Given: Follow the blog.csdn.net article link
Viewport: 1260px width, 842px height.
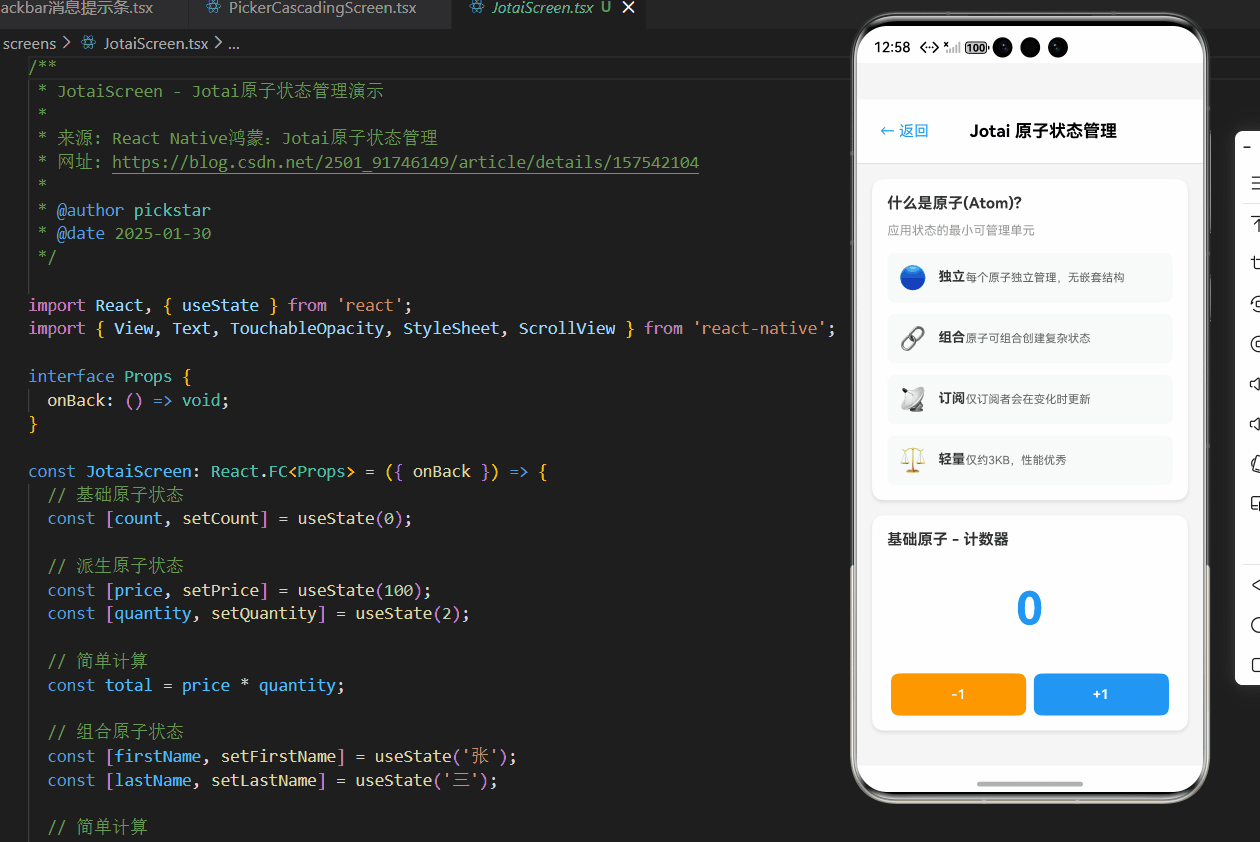Looking at the screenshot, I should (405, 163).
